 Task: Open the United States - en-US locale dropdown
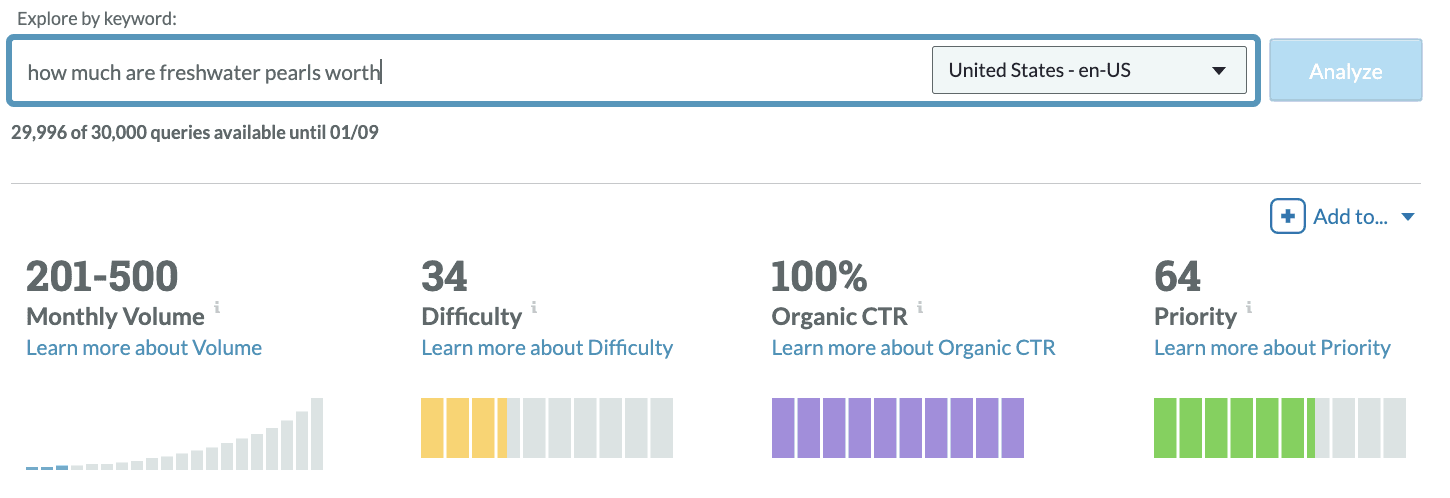tap(1088, 71)
